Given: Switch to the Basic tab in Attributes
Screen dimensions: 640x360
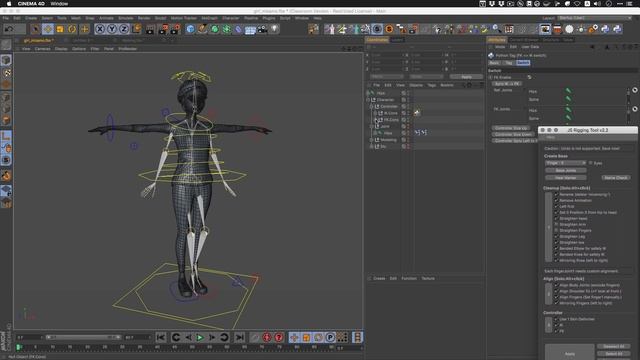Looking at the screenshot, I should [x=494, y=63].
